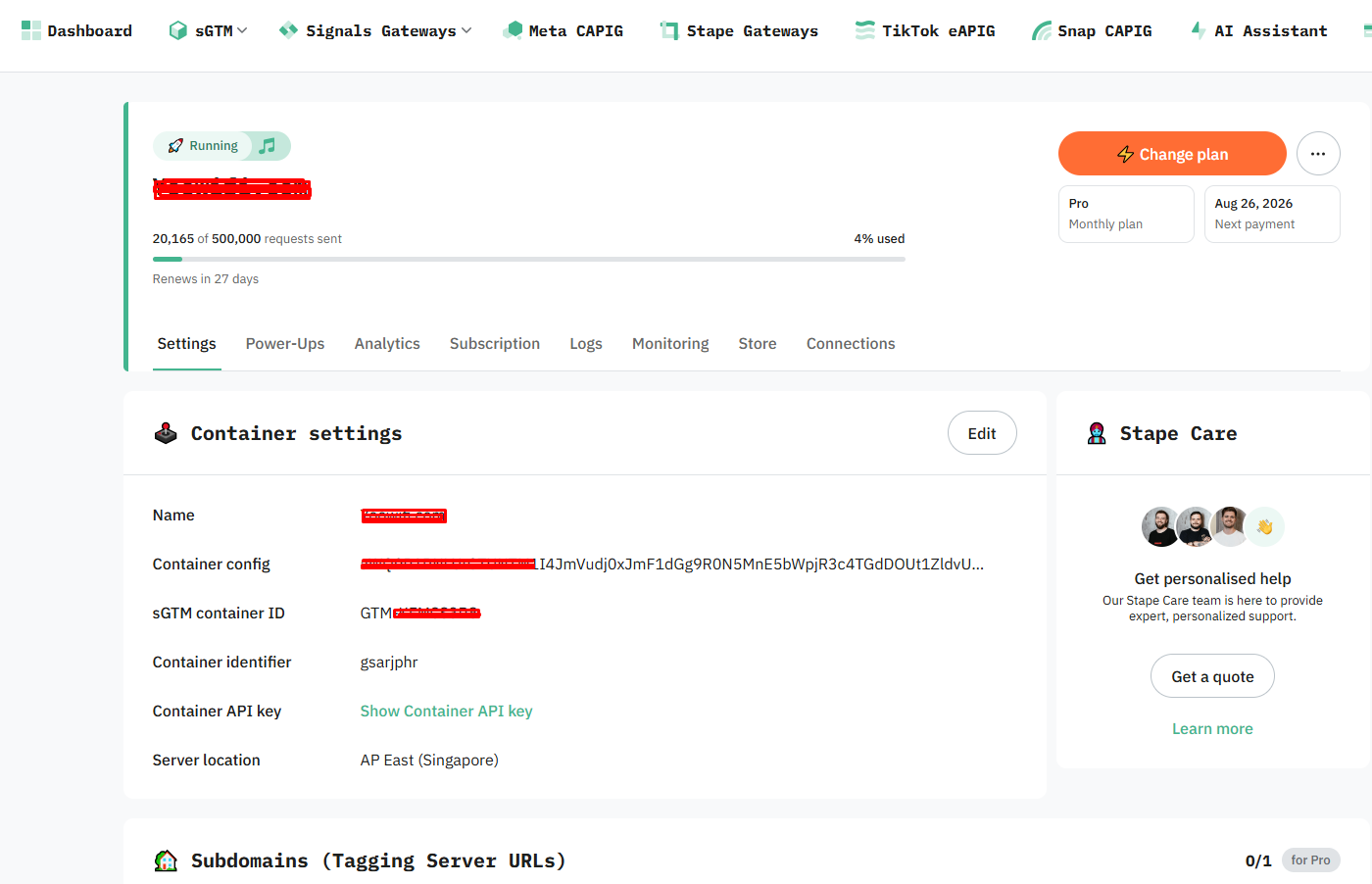Go to Stape Gateways in navigation
Image resolution: width=1372 pixels, height=884 pixels.
(739, 30)
